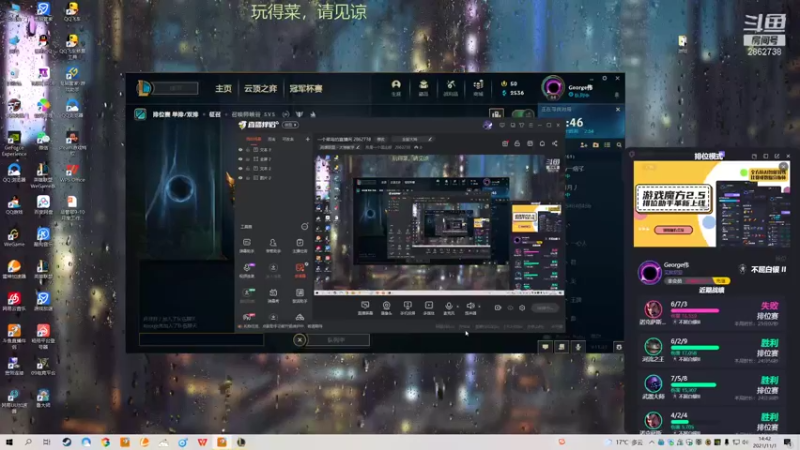This screenshot has height=450, width=800.
Task: Open Windows Start menu
Action: [x=9, y=442]
